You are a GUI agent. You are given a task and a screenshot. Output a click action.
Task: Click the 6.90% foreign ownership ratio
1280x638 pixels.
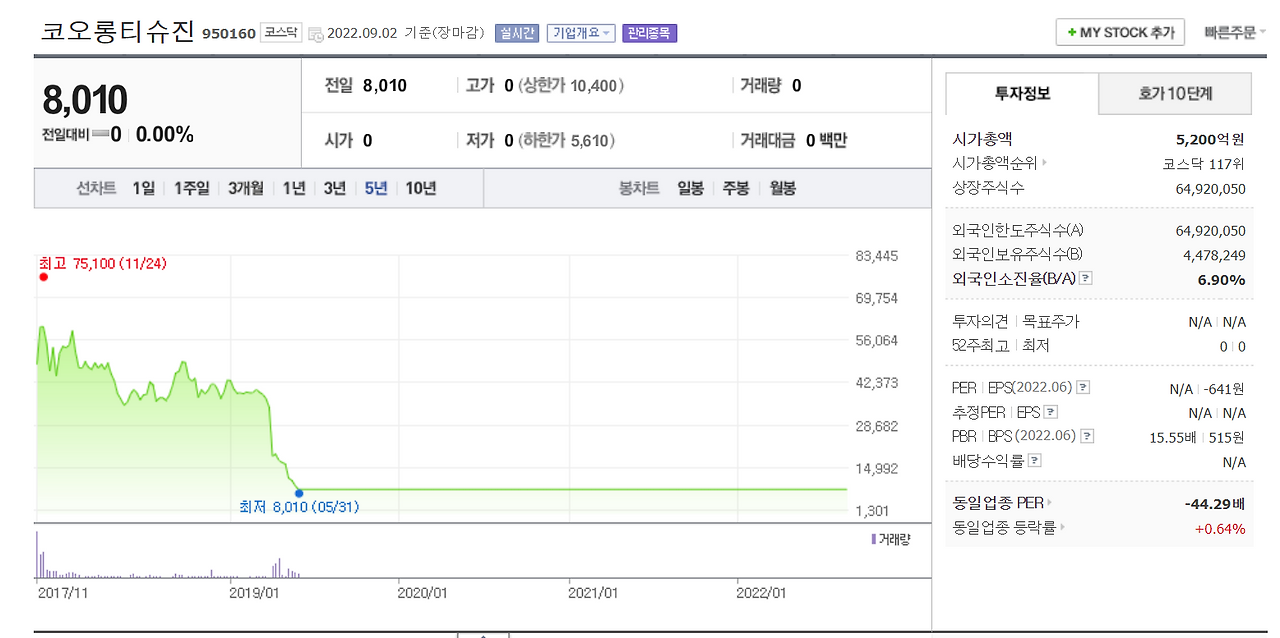pyautogui.click(x=1221, y=280)
